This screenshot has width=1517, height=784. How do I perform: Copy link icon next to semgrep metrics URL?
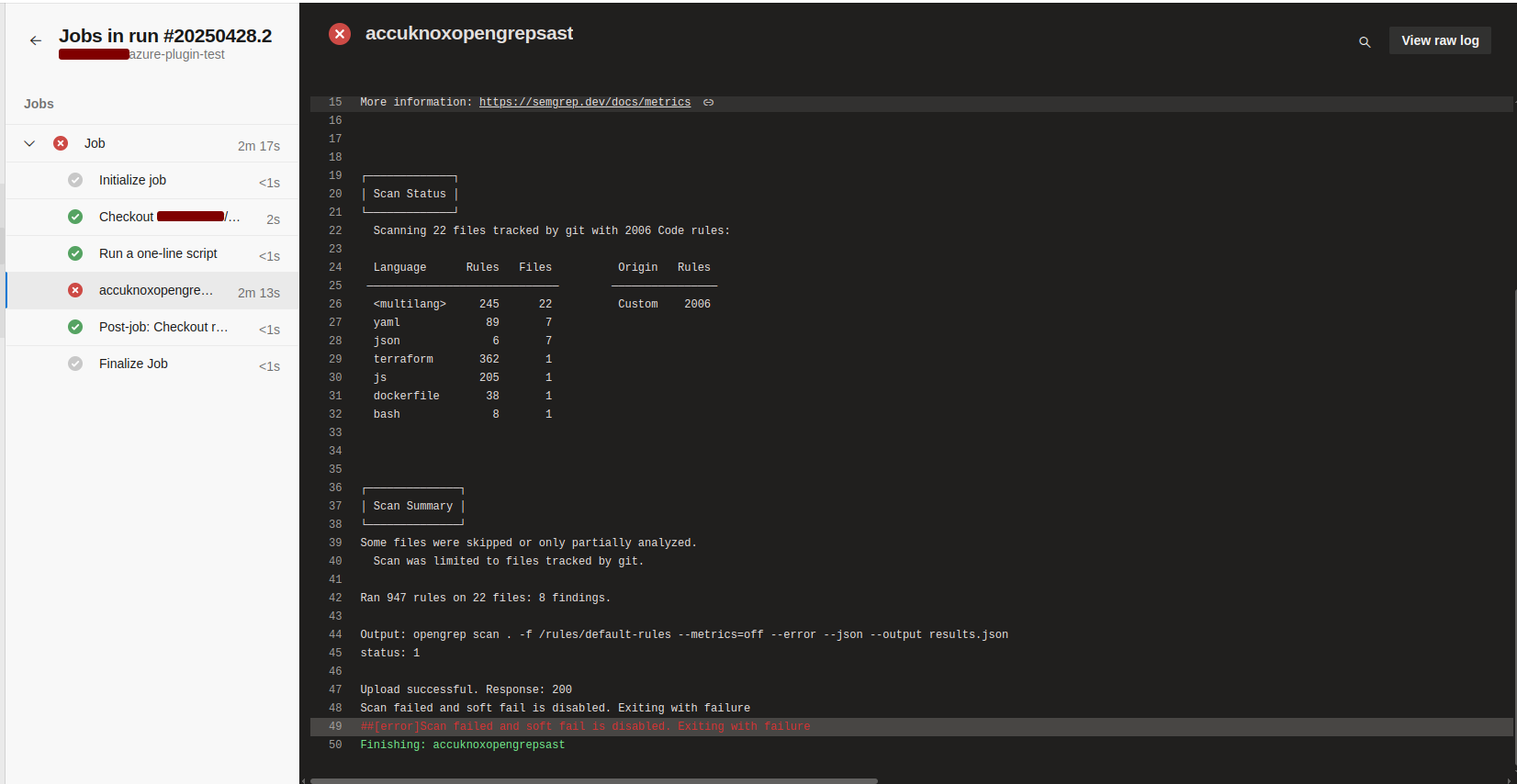tap(708, 102)
